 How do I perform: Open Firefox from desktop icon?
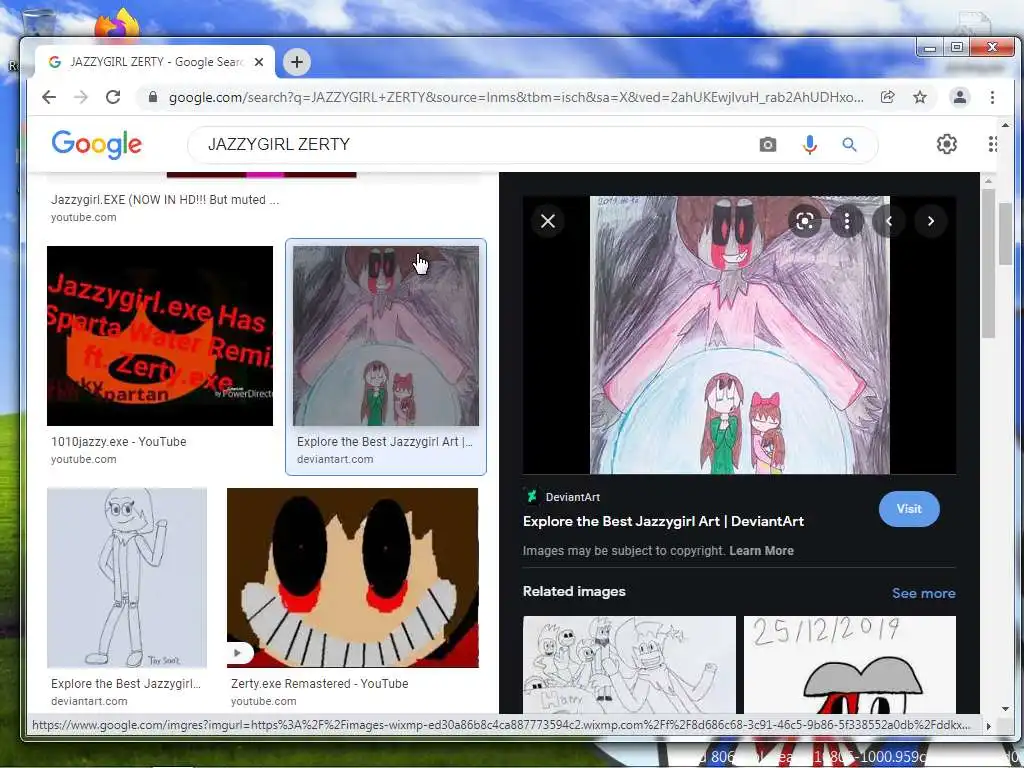(117, 24)
